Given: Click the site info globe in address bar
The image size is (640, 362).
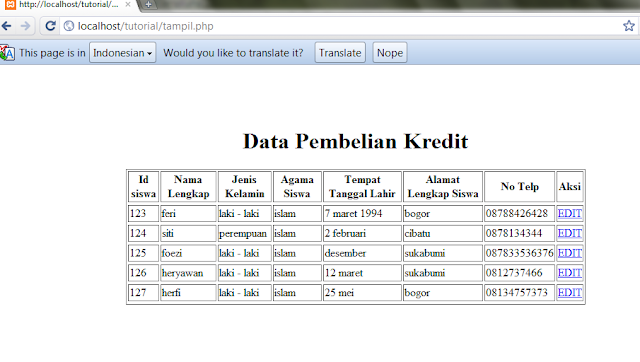Looking at the screenshot, I should 69,26.
